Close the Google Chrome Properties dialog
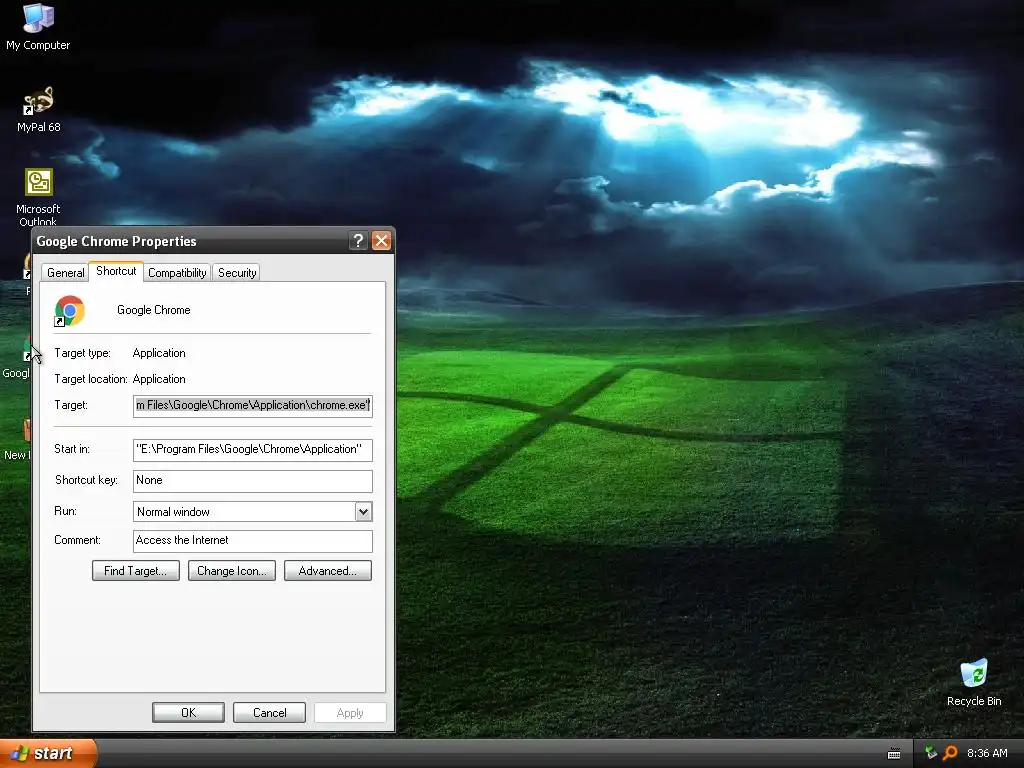 coord(381,241)
